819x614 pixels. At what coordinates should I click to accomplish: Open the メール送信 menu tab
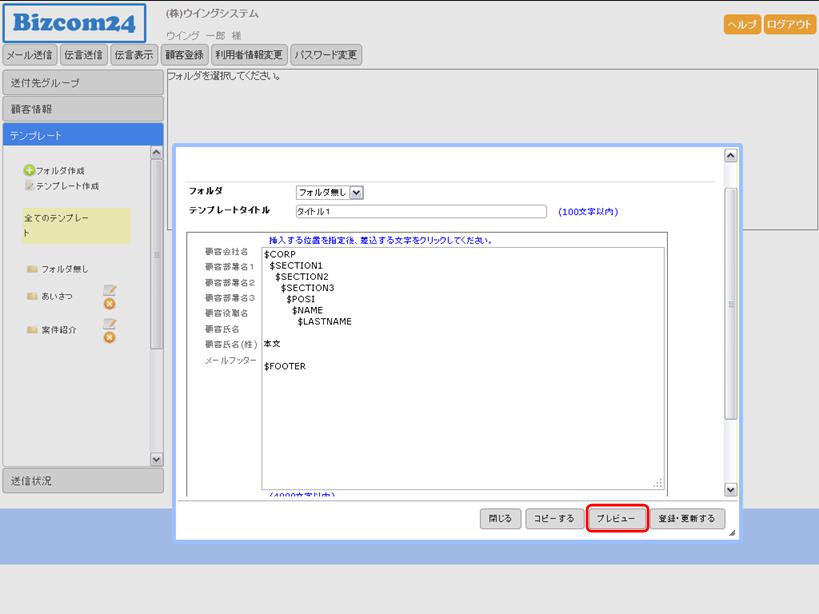pyautogui.click(x=29, y=56)
